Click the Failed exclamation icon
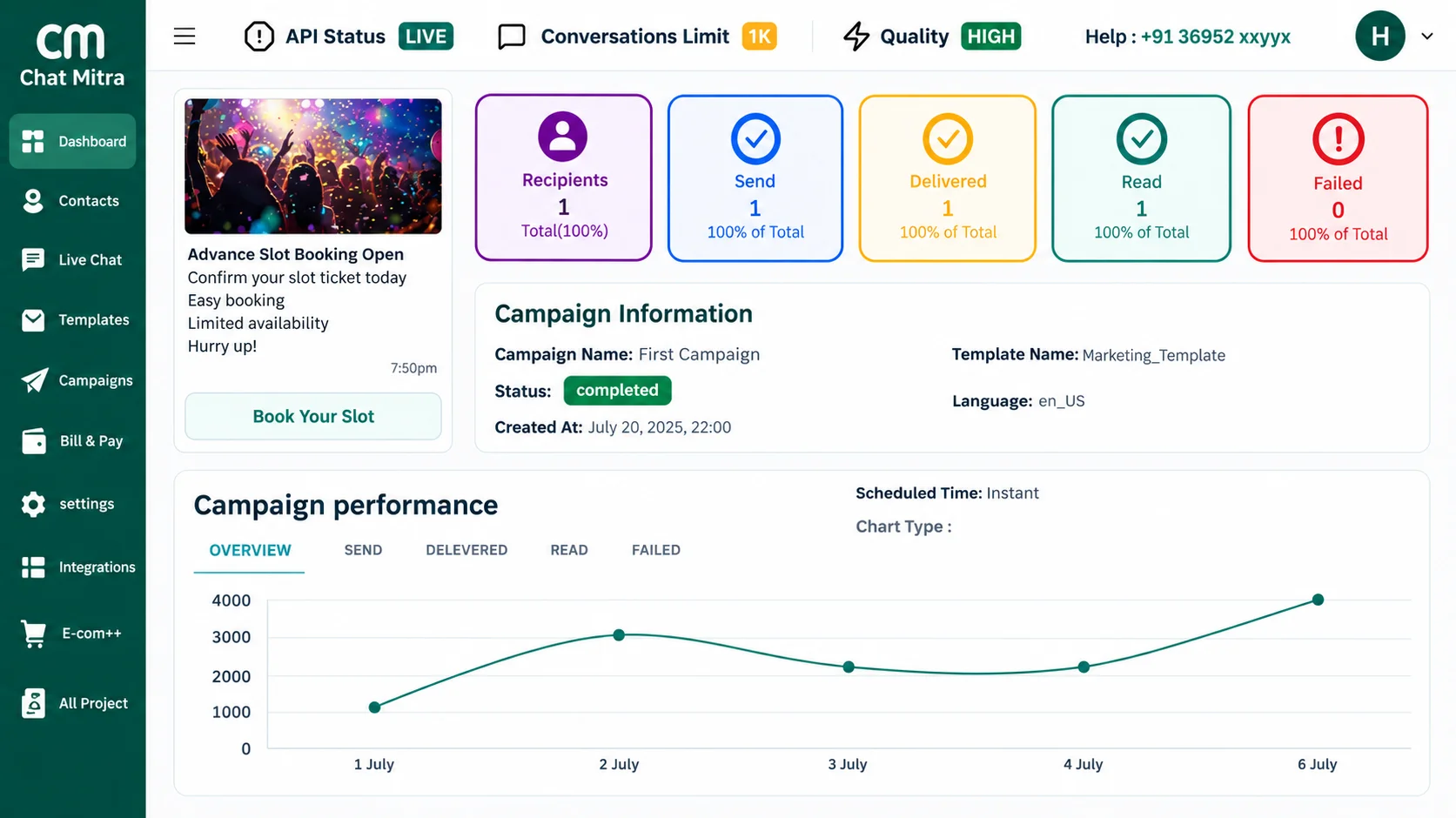This screenshot has width=1456, height=818. pos(1339,139)
